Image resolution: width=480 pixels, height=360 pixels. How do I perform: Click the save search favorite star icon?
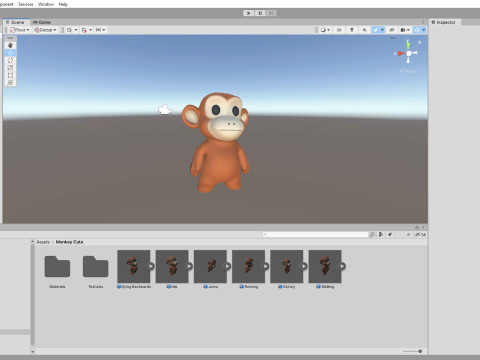tap(408, 235)
